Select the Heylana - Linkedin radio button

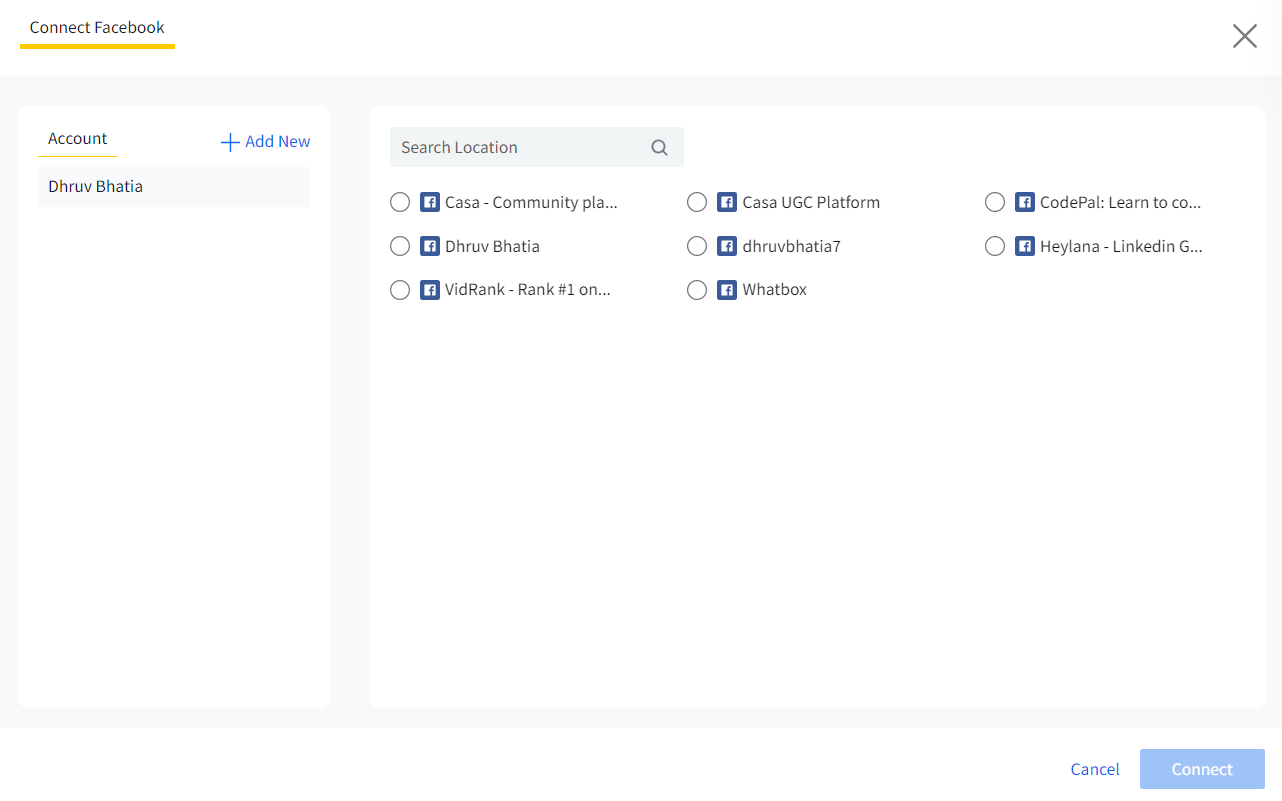point(995,246)
